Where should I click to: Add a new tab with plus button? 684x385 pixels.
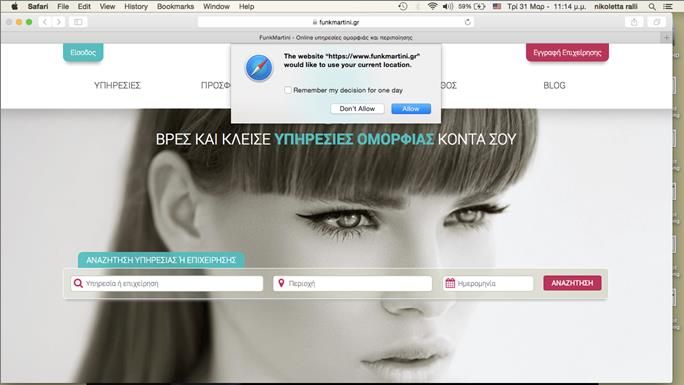pyautogui.click(x=666, y=37)
